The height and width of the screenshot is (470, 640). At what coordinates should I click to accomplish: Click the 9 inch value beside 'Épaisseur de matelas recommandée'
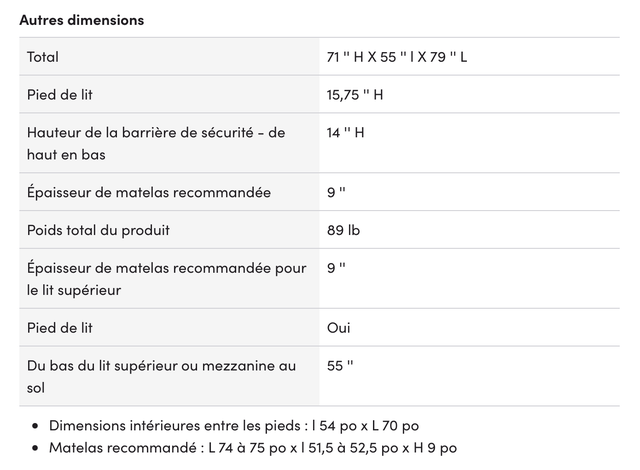pyautogui.click(x=336, y=192)
